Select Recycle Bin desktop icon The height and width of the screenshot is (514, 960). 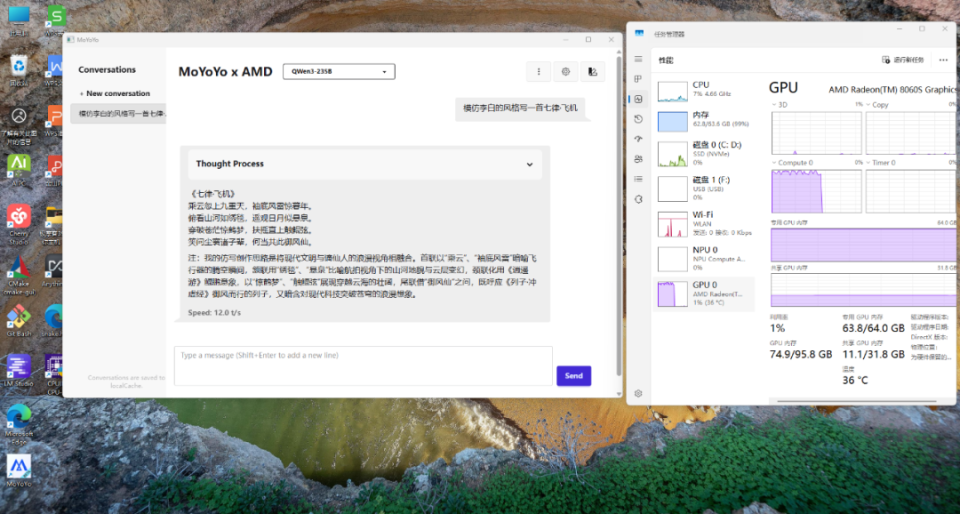19,70
